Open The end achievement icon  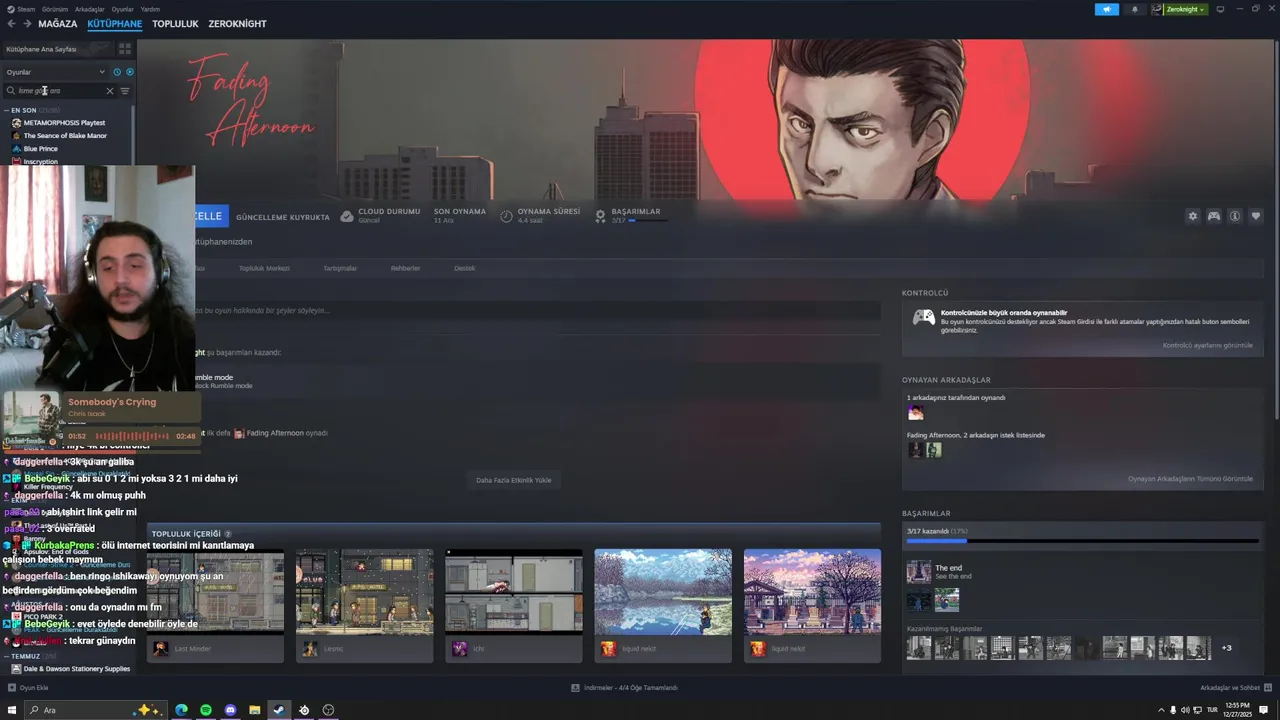click(x=918, y=572)
